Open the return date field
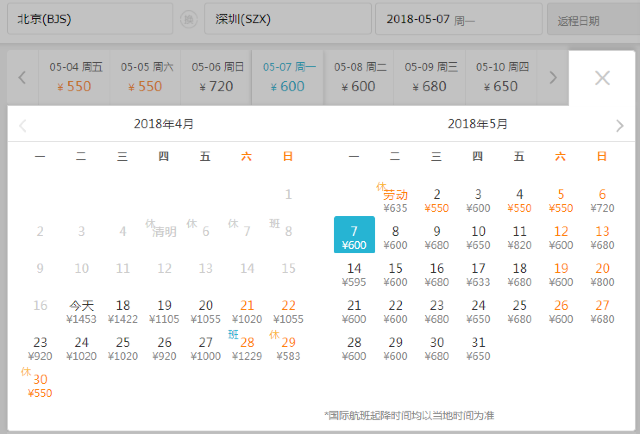The height and width of the screenshot is (434, 640). 593,19
